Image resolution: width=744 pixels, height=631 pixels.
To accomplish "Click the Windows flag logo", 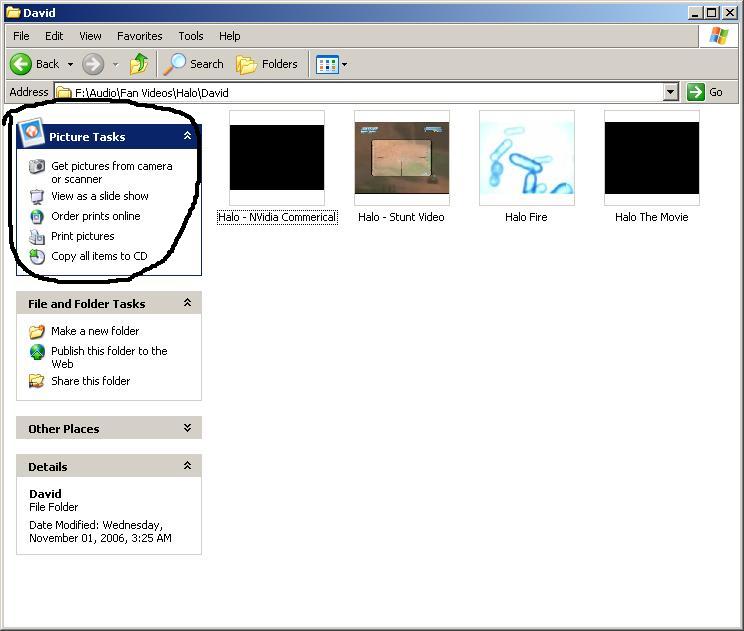I will tap(718, 36).
